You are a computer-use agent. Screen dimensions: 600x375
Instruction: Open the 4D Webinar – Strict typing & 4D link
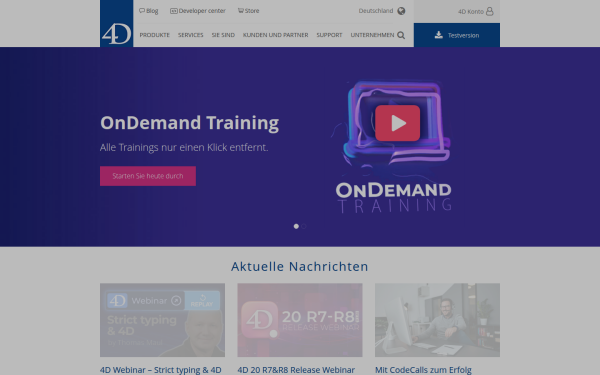click(161, 370)
